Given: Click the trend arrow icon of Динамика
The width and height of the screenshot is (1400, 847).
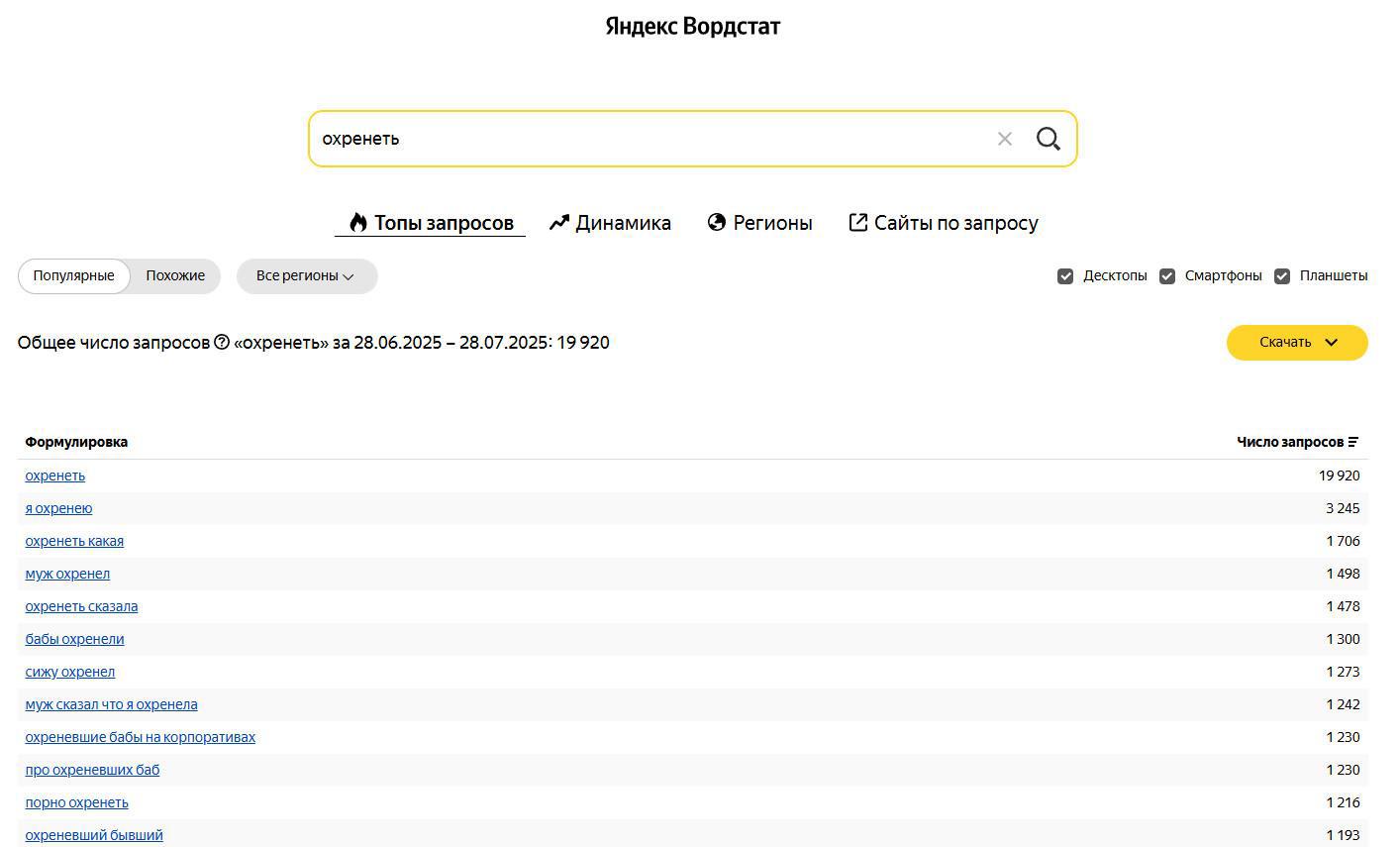Looking at the screenshot, I should tap(559, 223).
